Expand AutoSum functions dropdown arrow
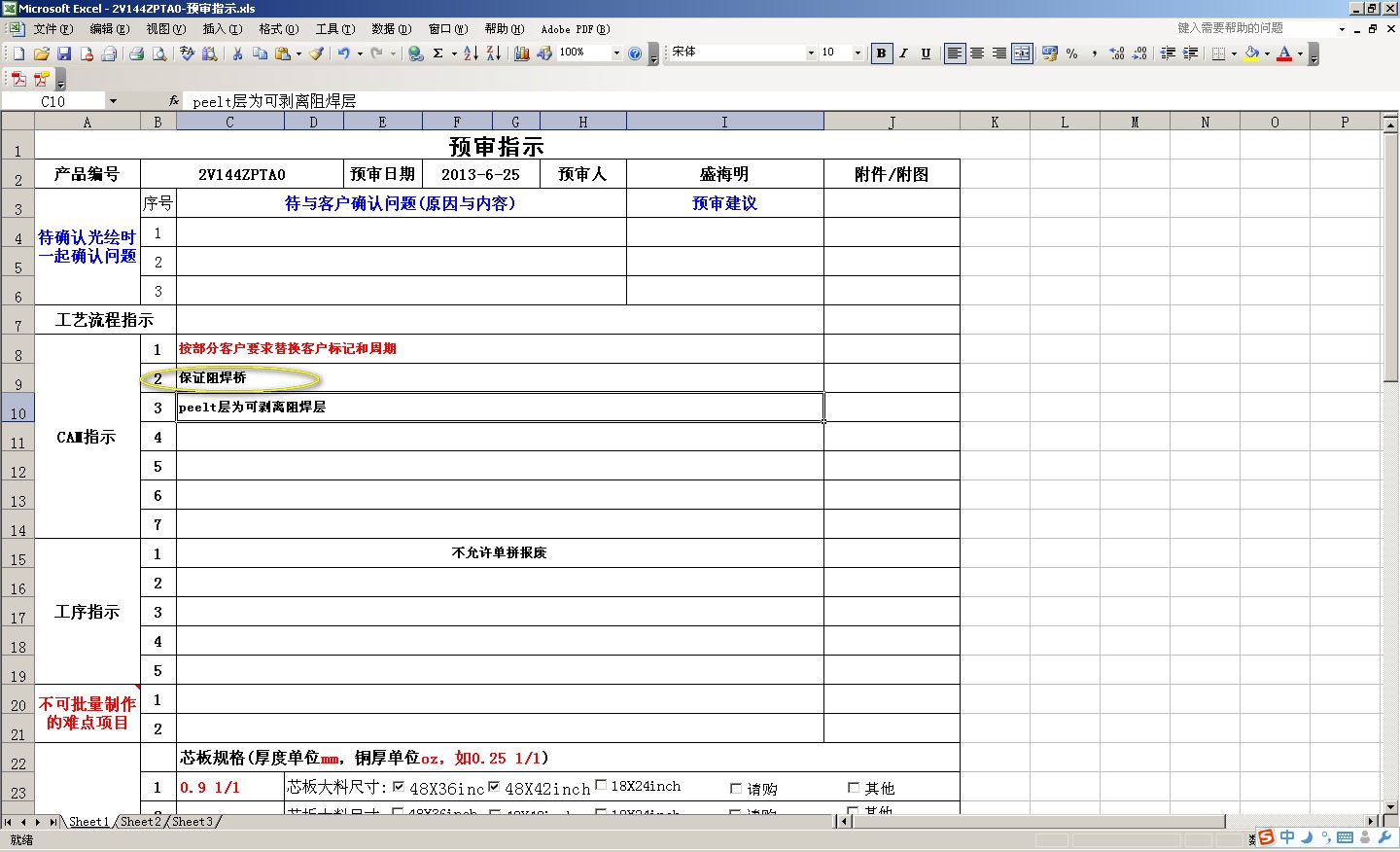Screen dimensions: 1400x852 [x=454, y=53]
